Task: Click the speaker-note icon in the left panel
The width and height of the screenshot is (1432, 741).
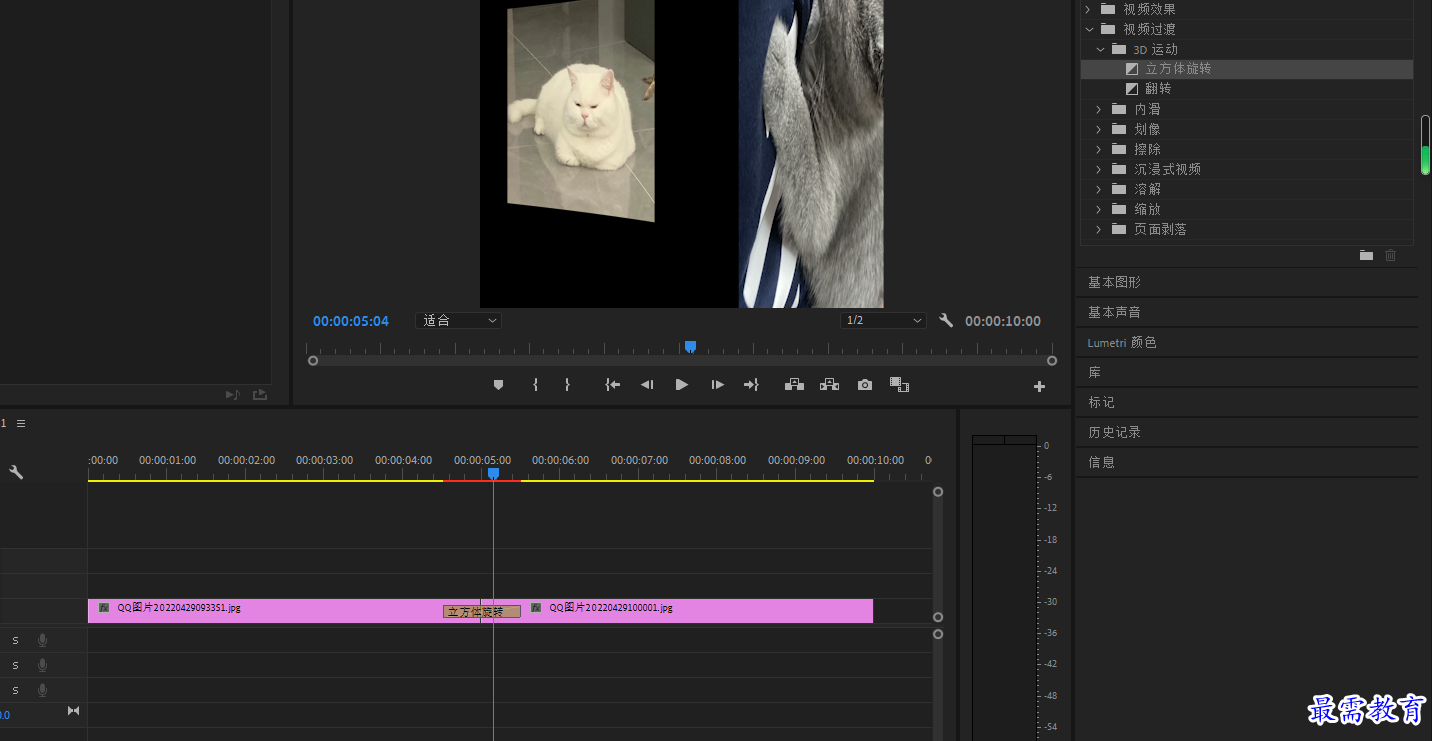Action: [x=232, y=395]
